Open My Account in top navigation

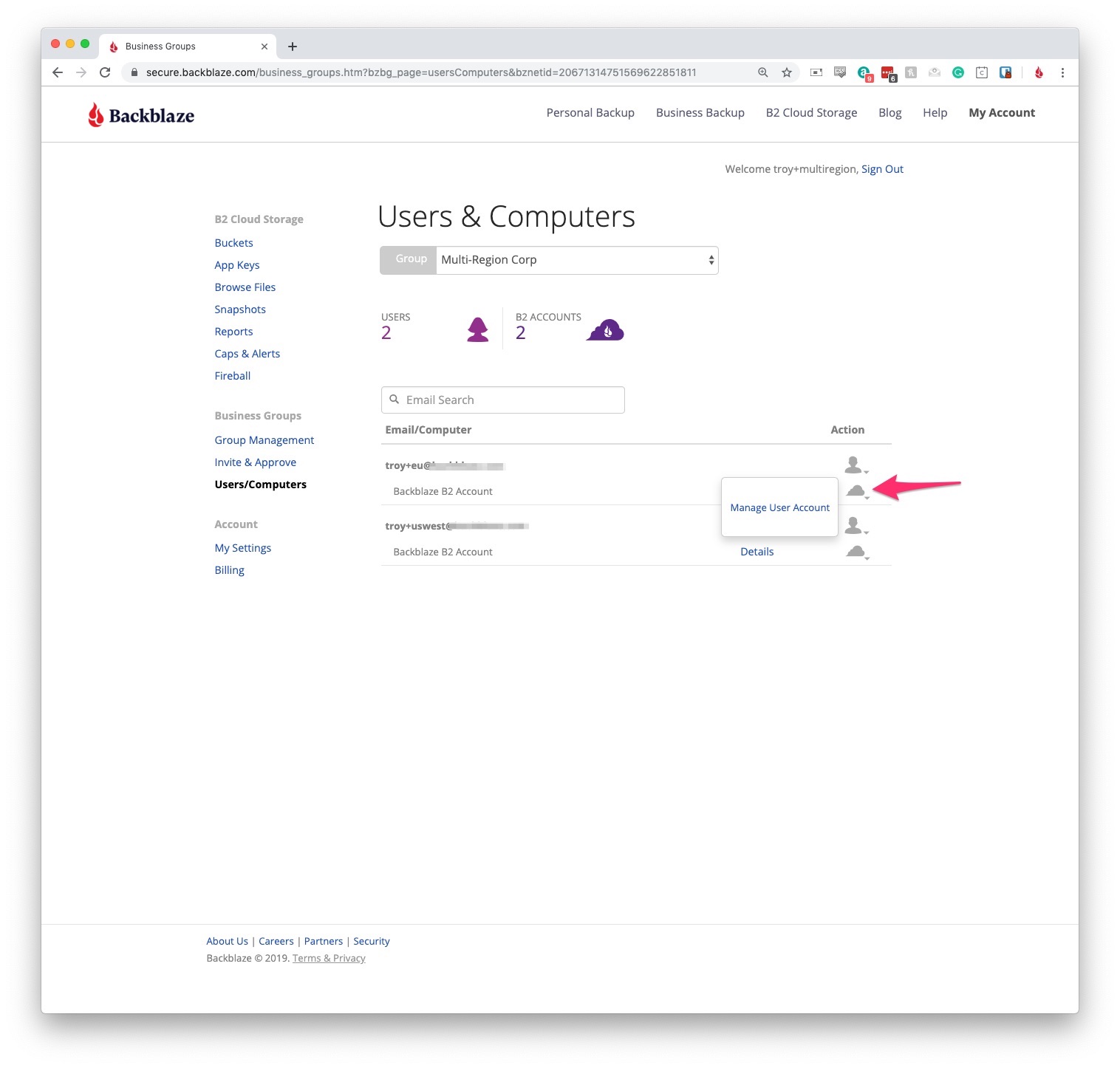[x=1002, y=112]
